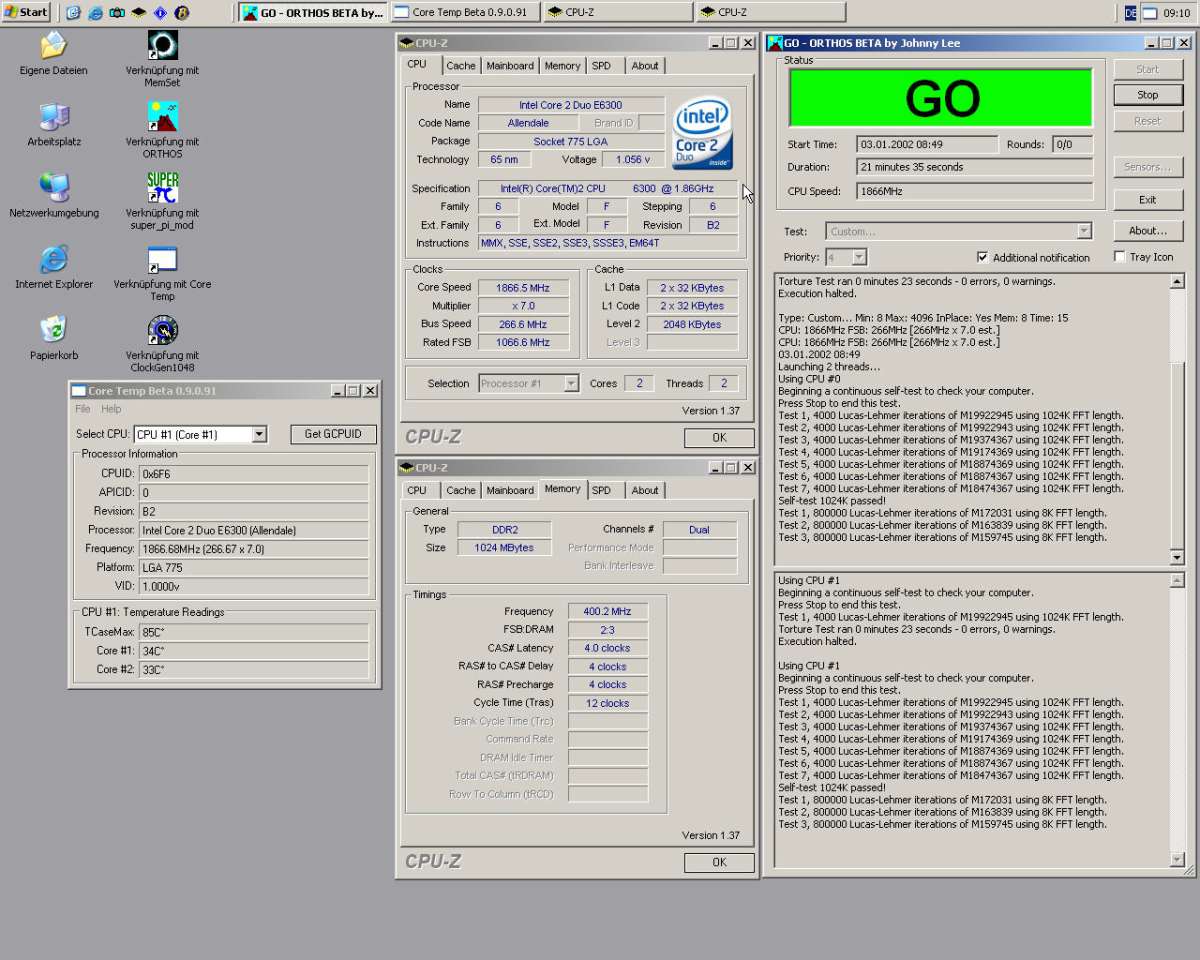This screenshot has width=1200, height=960.
Task: Open Mainboard tab in lower CPU-Z window
Action: pos(510,490)
